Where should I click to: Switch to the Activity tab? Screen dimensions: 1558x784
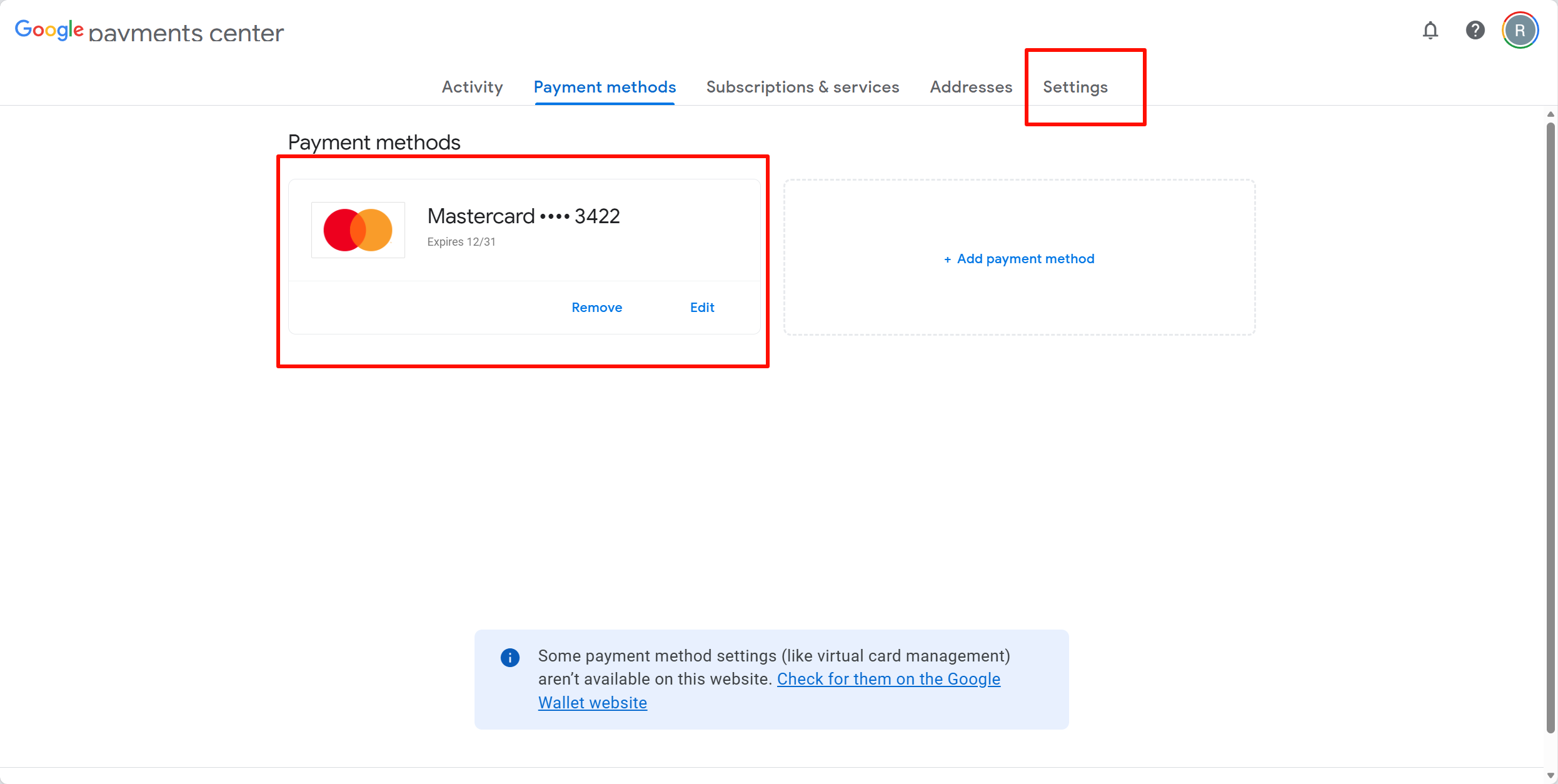point(472,87)
